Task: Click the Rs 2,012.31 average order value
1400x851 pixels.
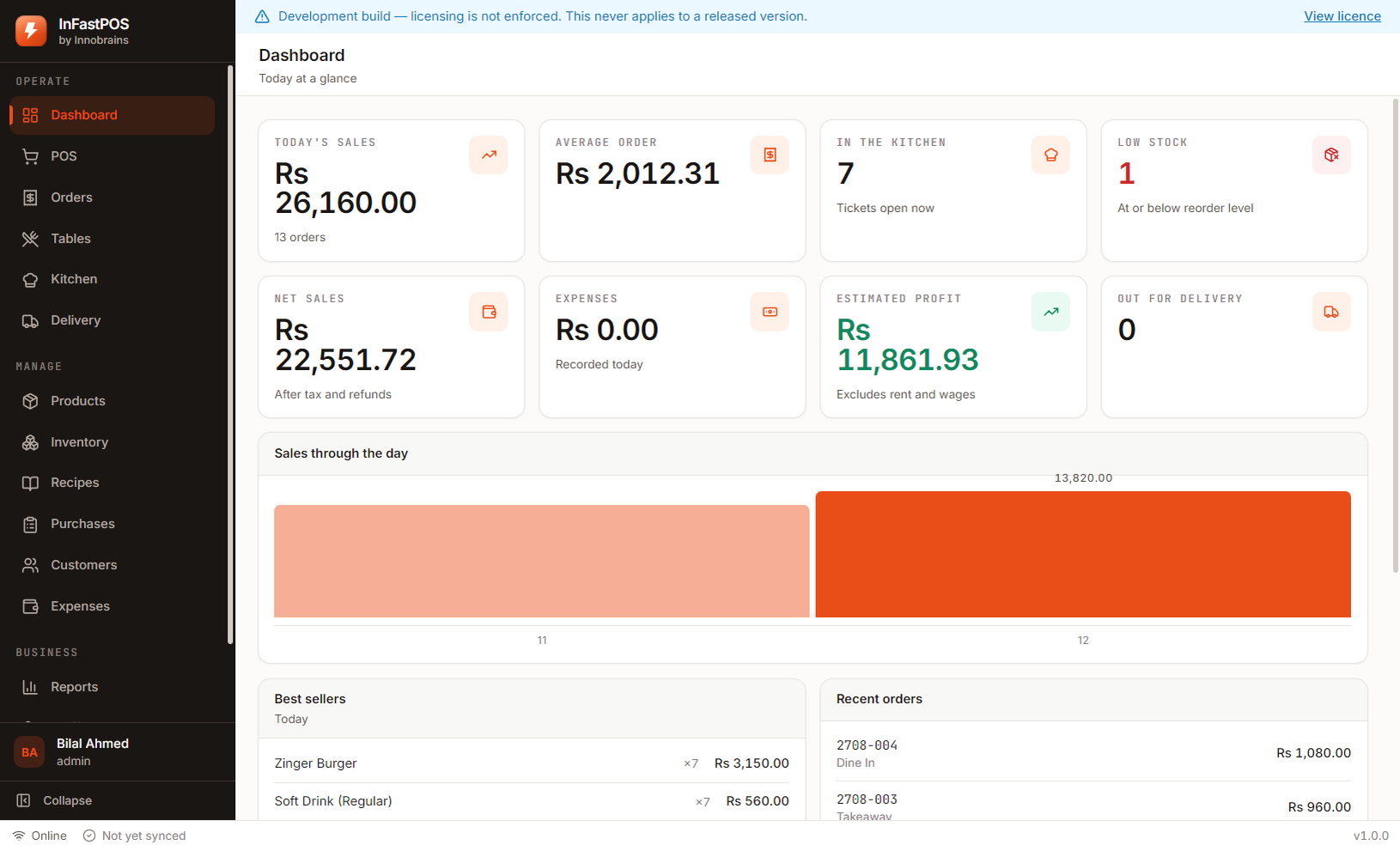Action: pos(637,173)
